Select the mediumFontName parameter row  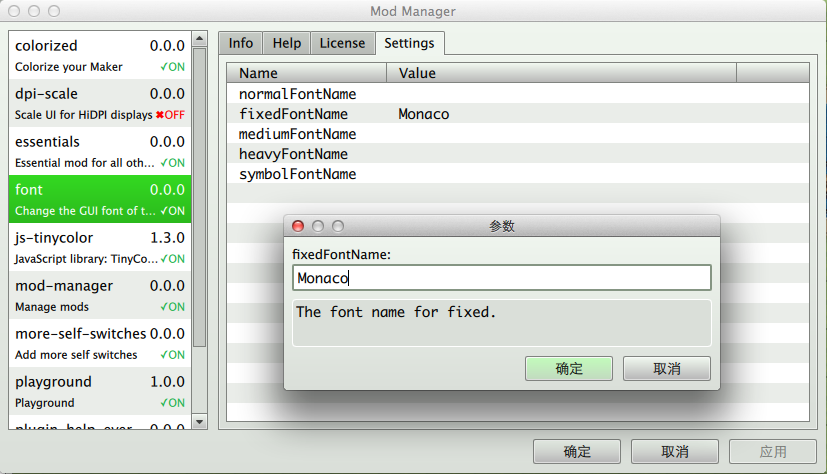518,134
